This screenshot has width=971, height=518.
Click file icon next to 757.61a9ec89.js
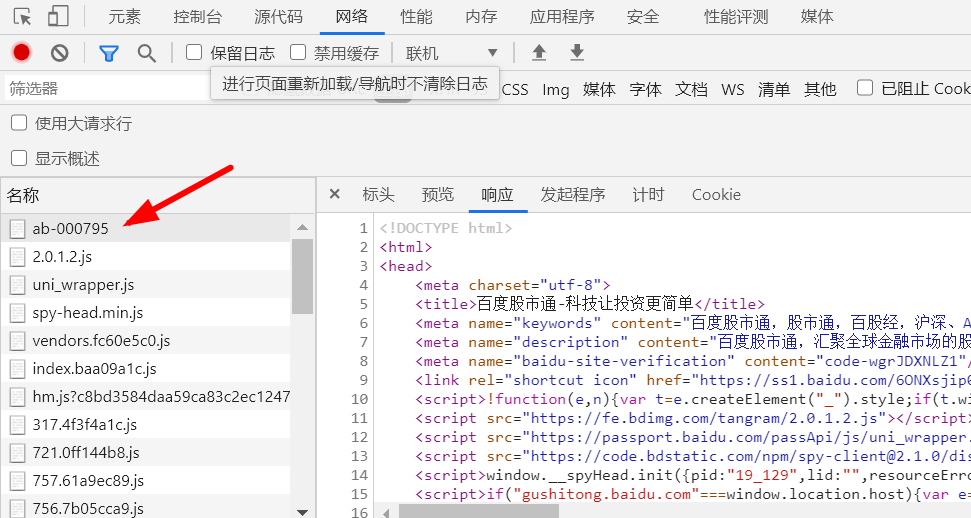pos(17,481)
